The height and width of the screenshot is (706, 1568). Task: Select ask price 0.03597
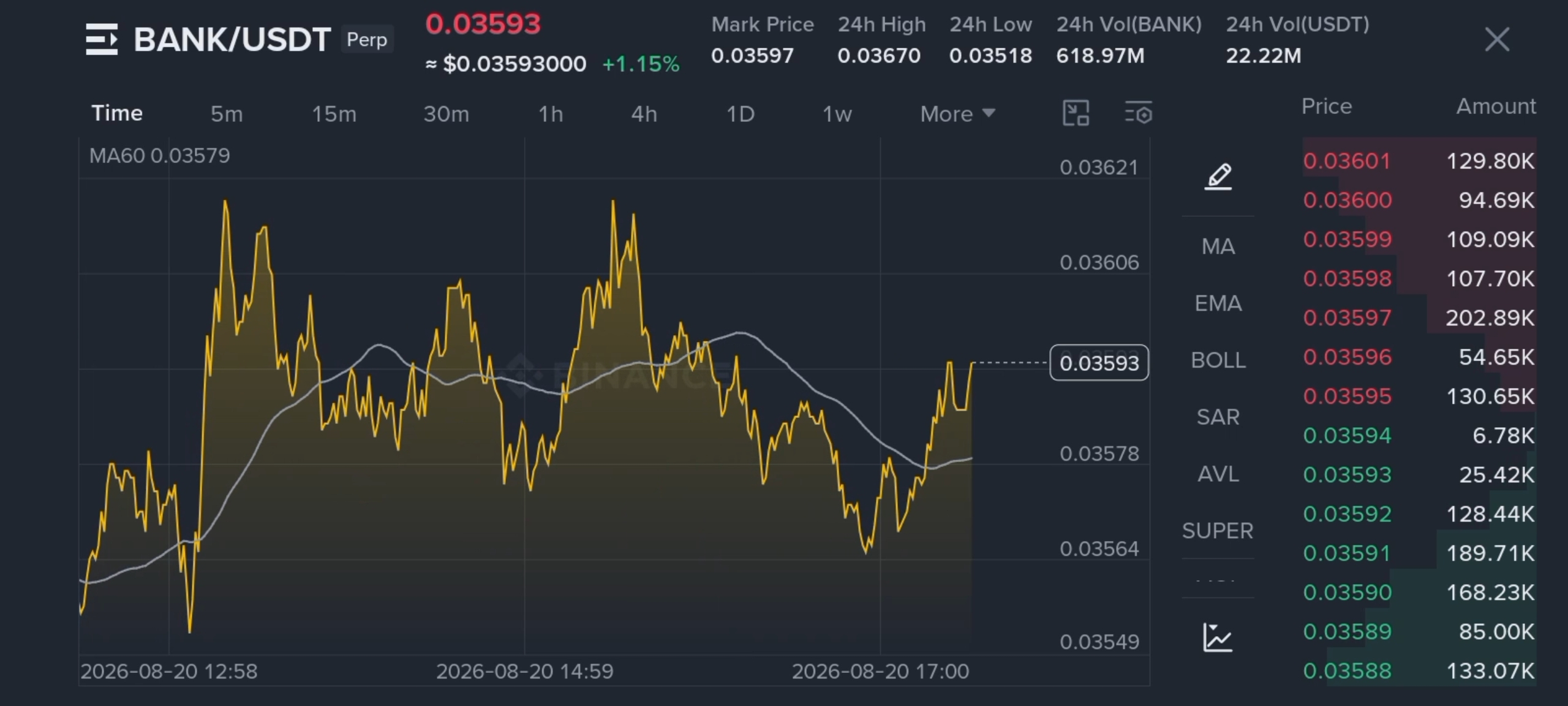(x=1347, y=318)
